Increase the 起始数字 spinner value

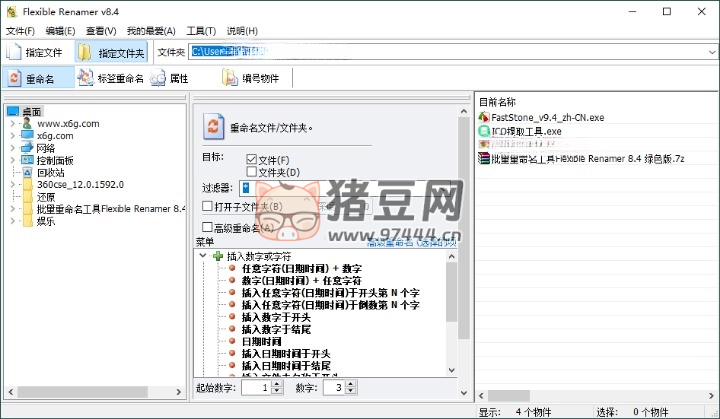click(278, 383)
